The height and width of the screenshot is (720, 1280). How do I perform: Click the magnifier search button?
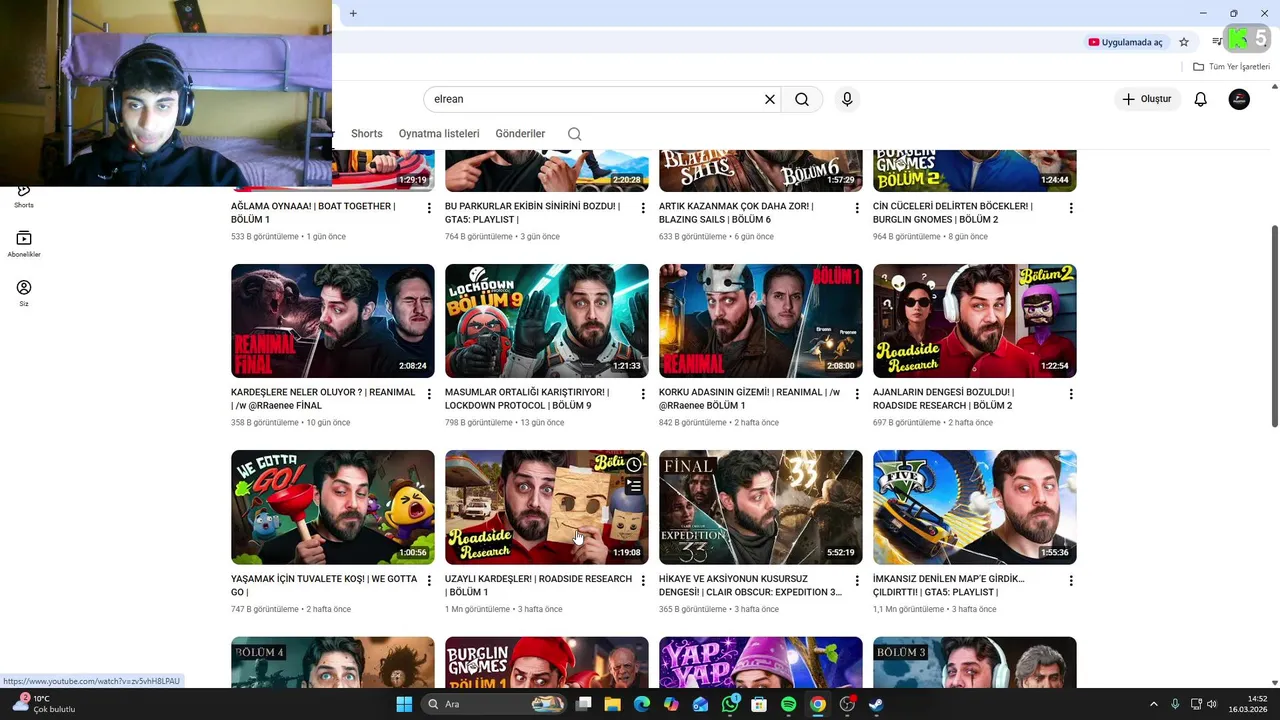click(802, 99)
